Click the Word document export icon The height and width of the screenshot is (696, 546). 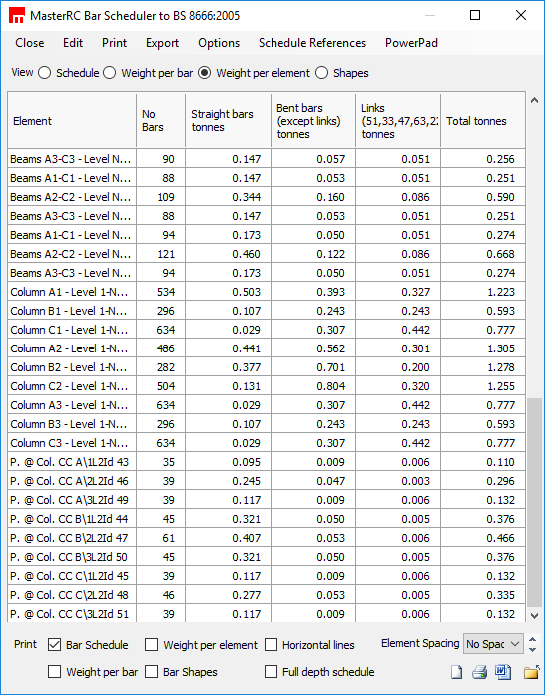[502, 672]
